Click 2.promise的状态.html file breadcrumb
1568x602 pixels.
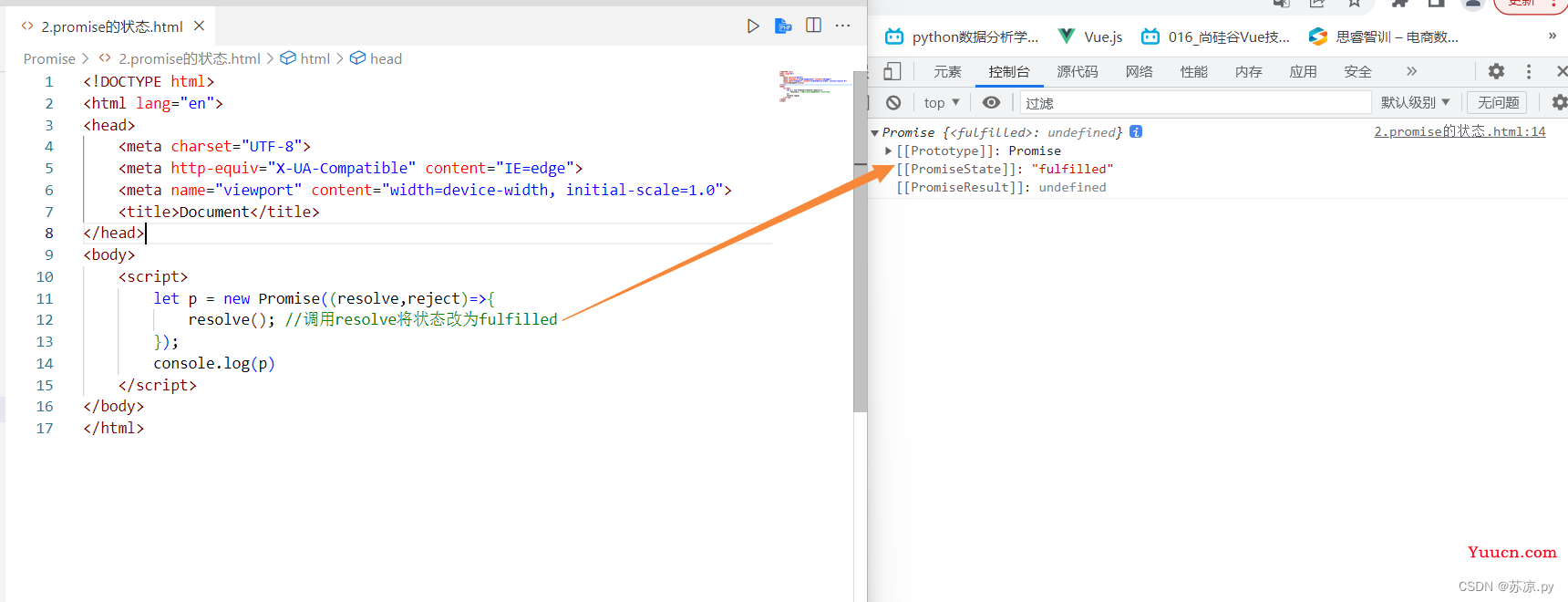pyautogui.click(x=189, y=58)
